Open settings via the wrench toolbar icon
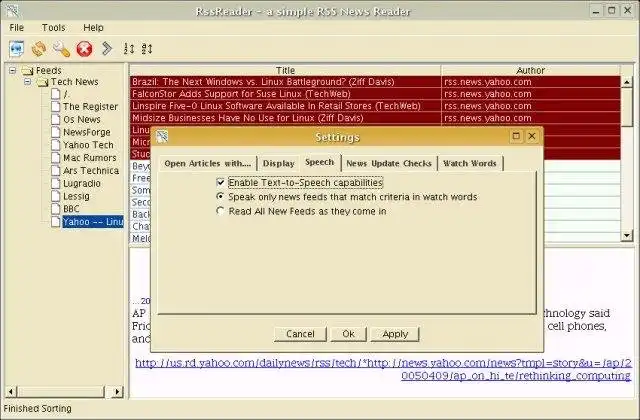The height and width of the screenshot is (420, 640). point(61,49)
